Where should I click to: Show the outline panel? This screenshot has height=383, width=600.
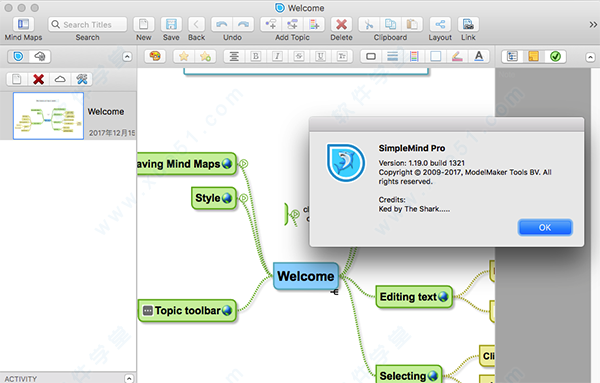[x=512, y=57]
